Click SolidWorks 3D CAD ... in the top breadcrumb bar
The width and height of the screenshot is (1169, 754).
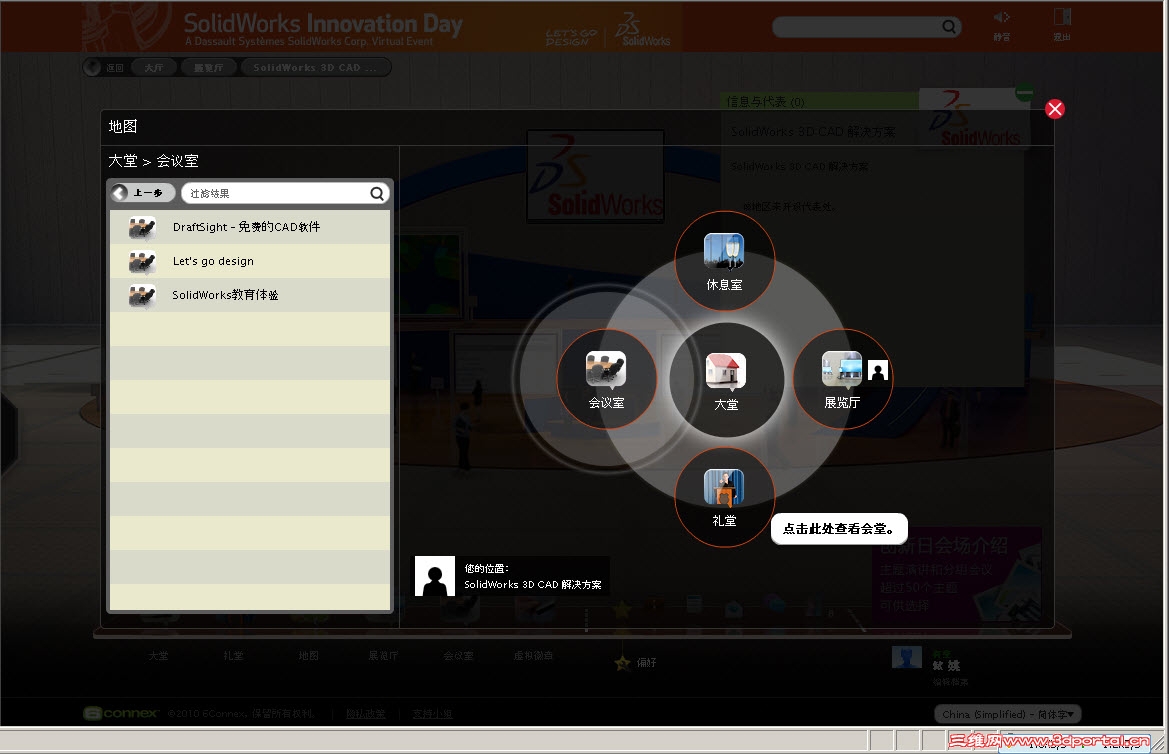tap(315, 68)
